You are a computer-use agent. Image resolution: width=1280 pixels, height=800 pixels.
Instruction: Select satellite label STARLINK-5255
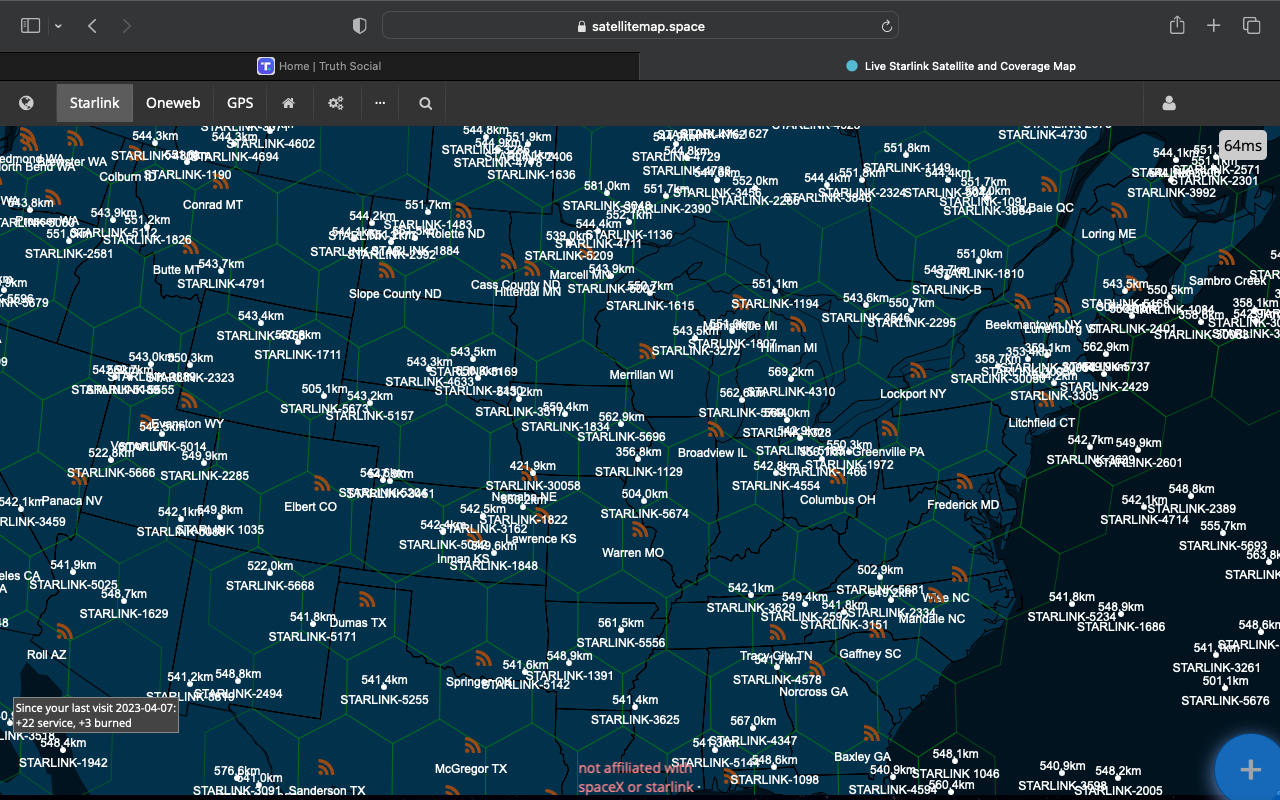[x=384, y=700]
